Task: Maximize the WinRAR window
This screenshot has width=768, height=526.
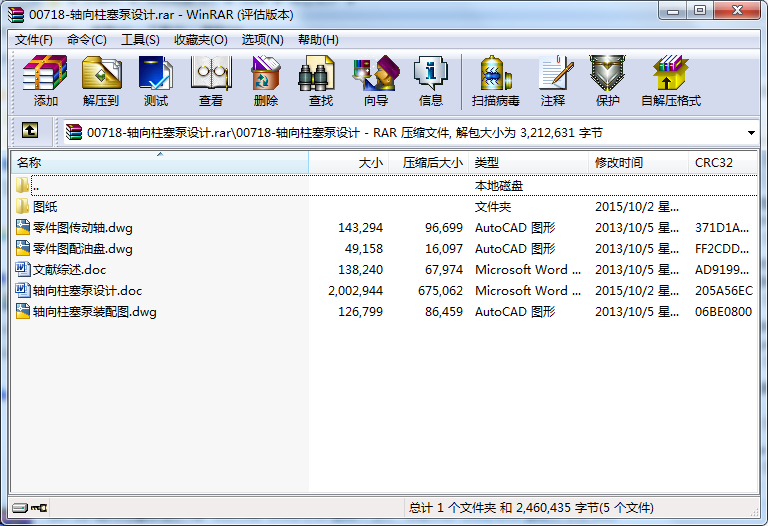Action: [700, 11]
